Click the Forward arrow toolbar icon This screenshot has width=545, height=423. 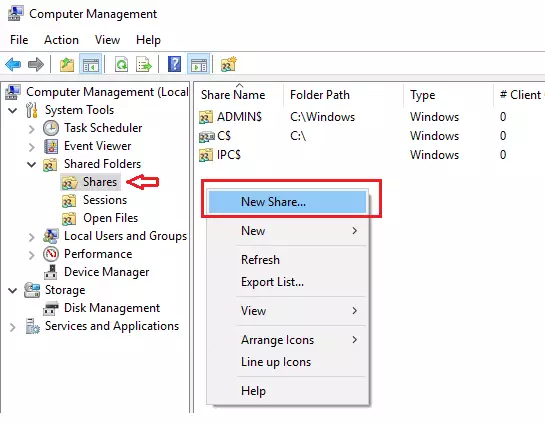[36, 65]
